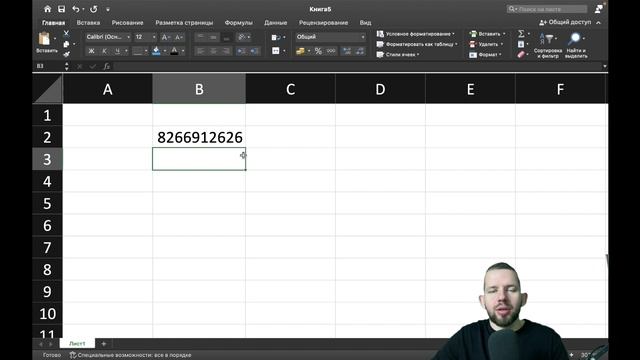Center the cell text horizontally
The height and width of the screenshot is (360, 640).
(x=213, y=51)
